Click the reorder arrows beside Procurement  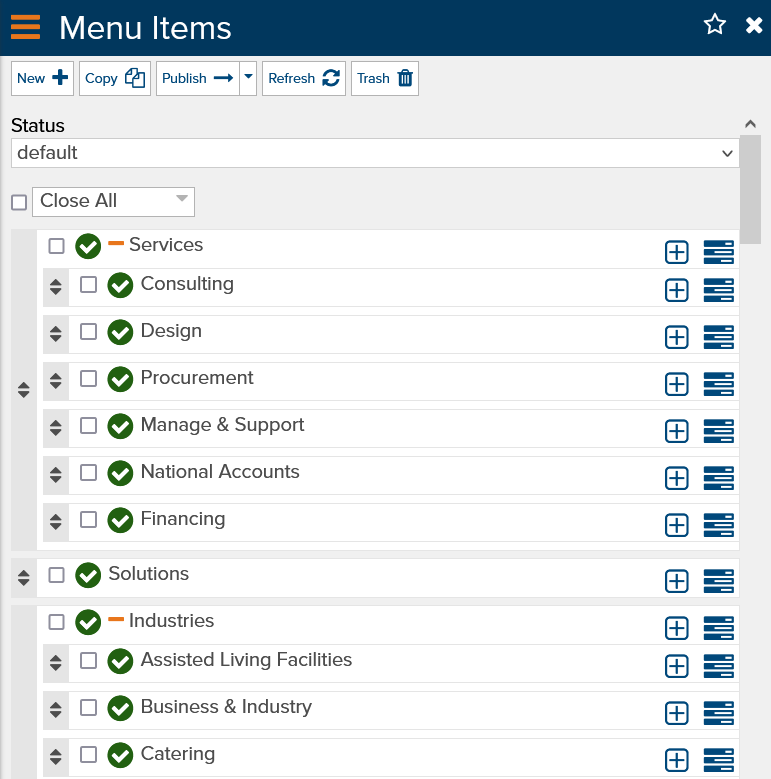point(56,381)
